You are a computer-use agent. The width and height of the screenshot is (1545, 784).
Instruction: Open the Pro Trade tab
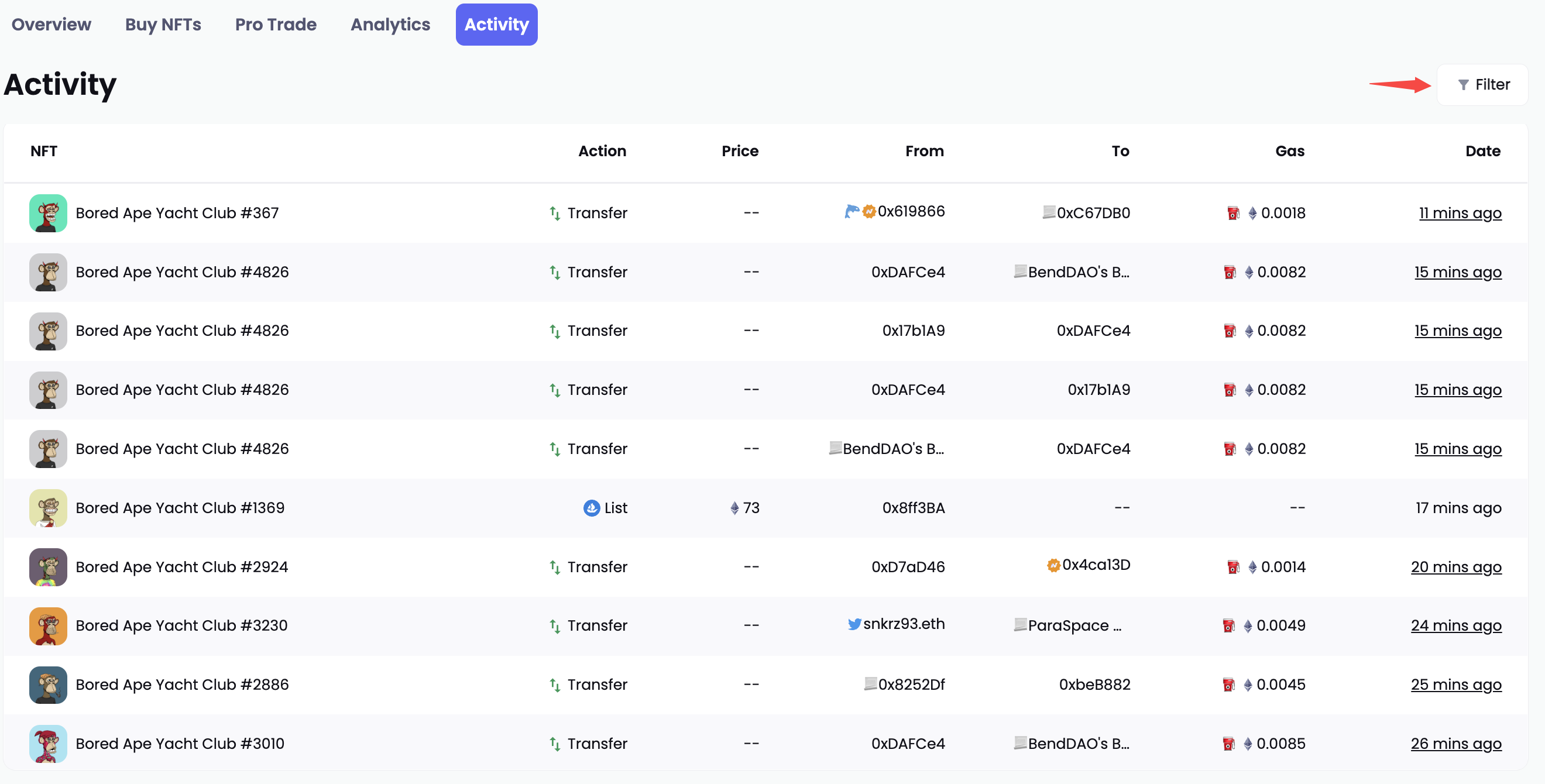pos(275,25)
